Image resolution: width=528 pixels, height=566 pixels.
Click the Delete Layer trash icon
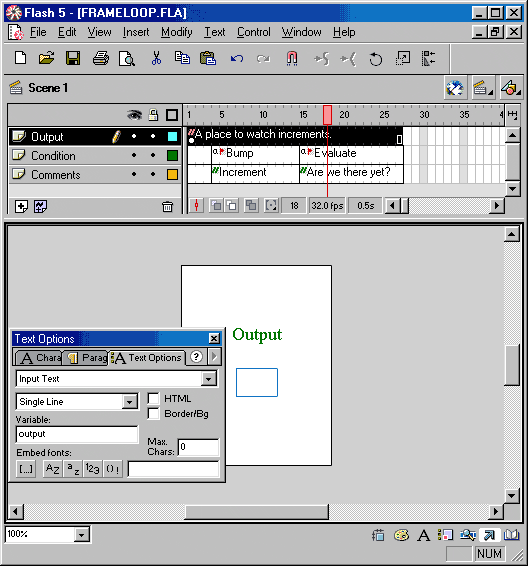167,207
